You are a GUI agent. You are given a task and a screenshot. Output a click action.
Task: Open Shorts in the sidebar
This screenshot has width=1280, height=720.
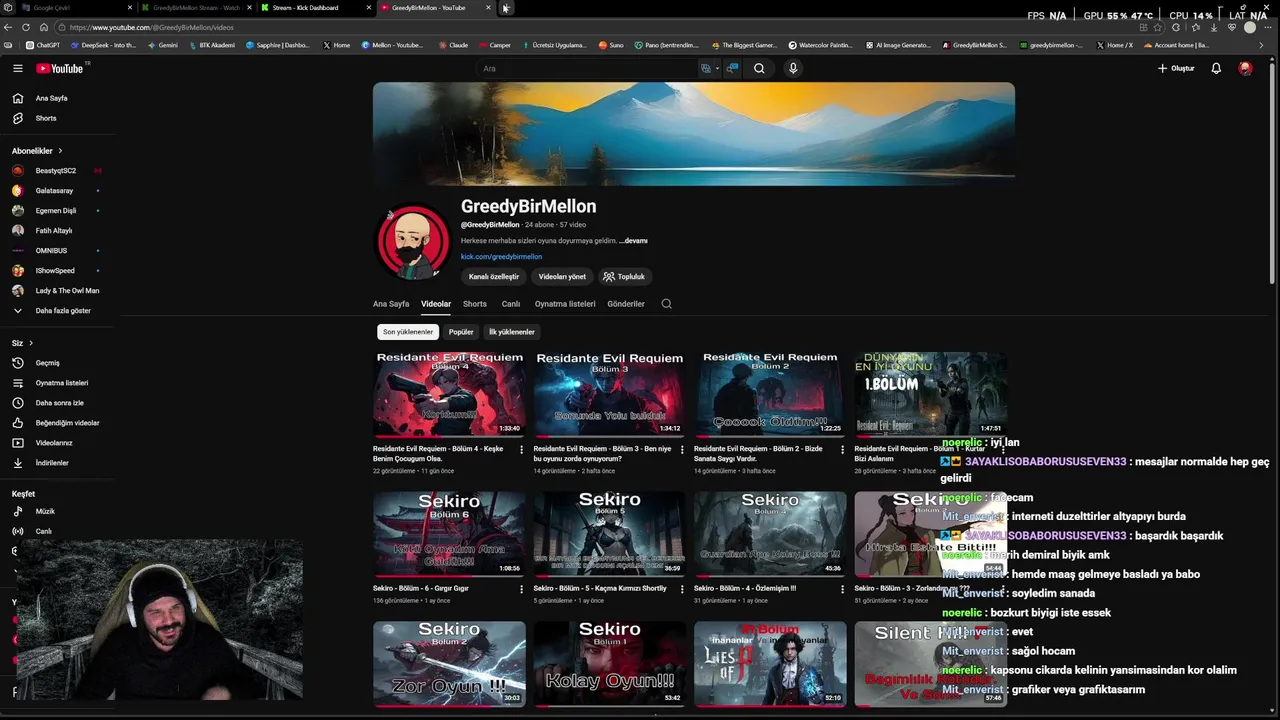[x=46, y=118]
